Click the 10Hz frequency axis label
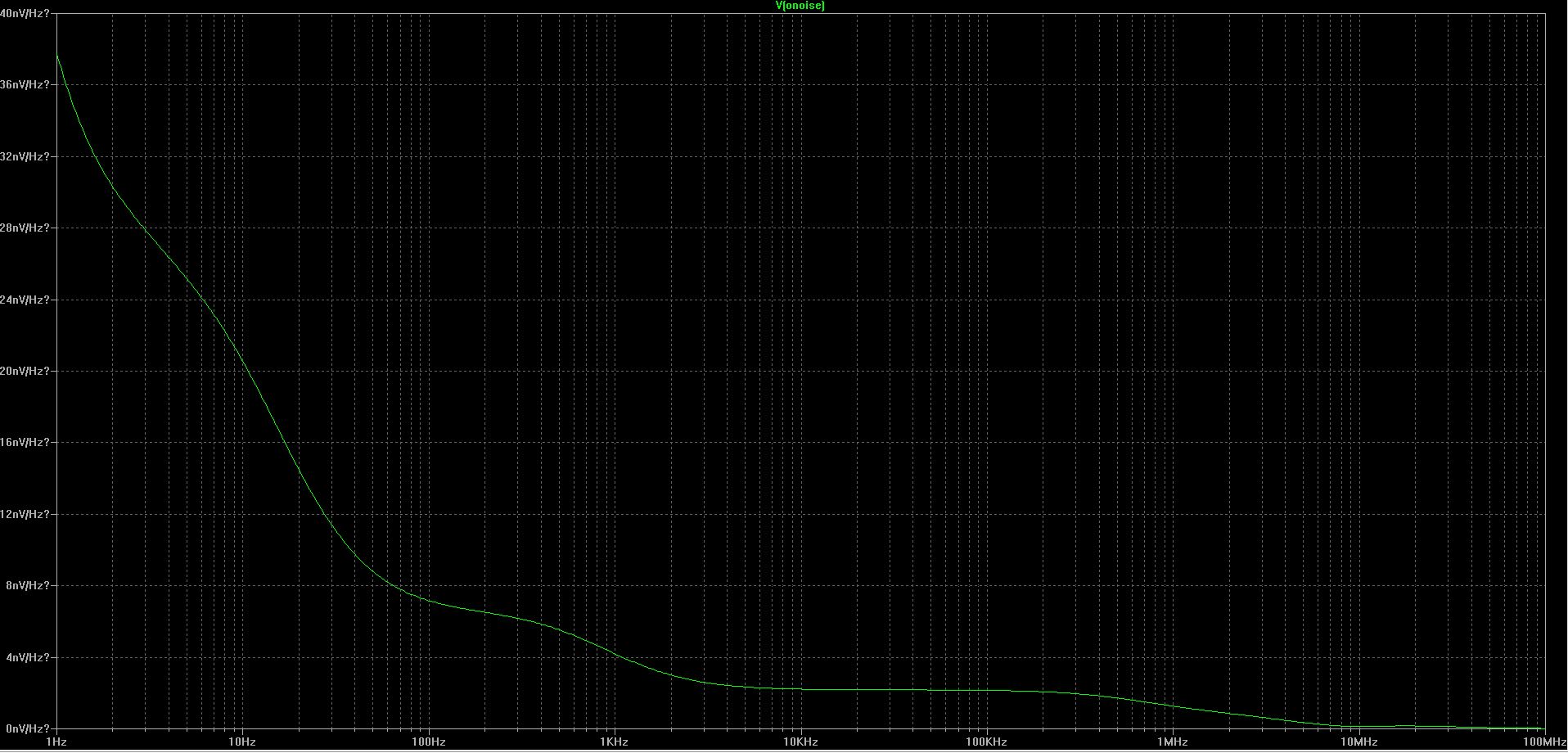1568x753 pixels. click(242, 742)
